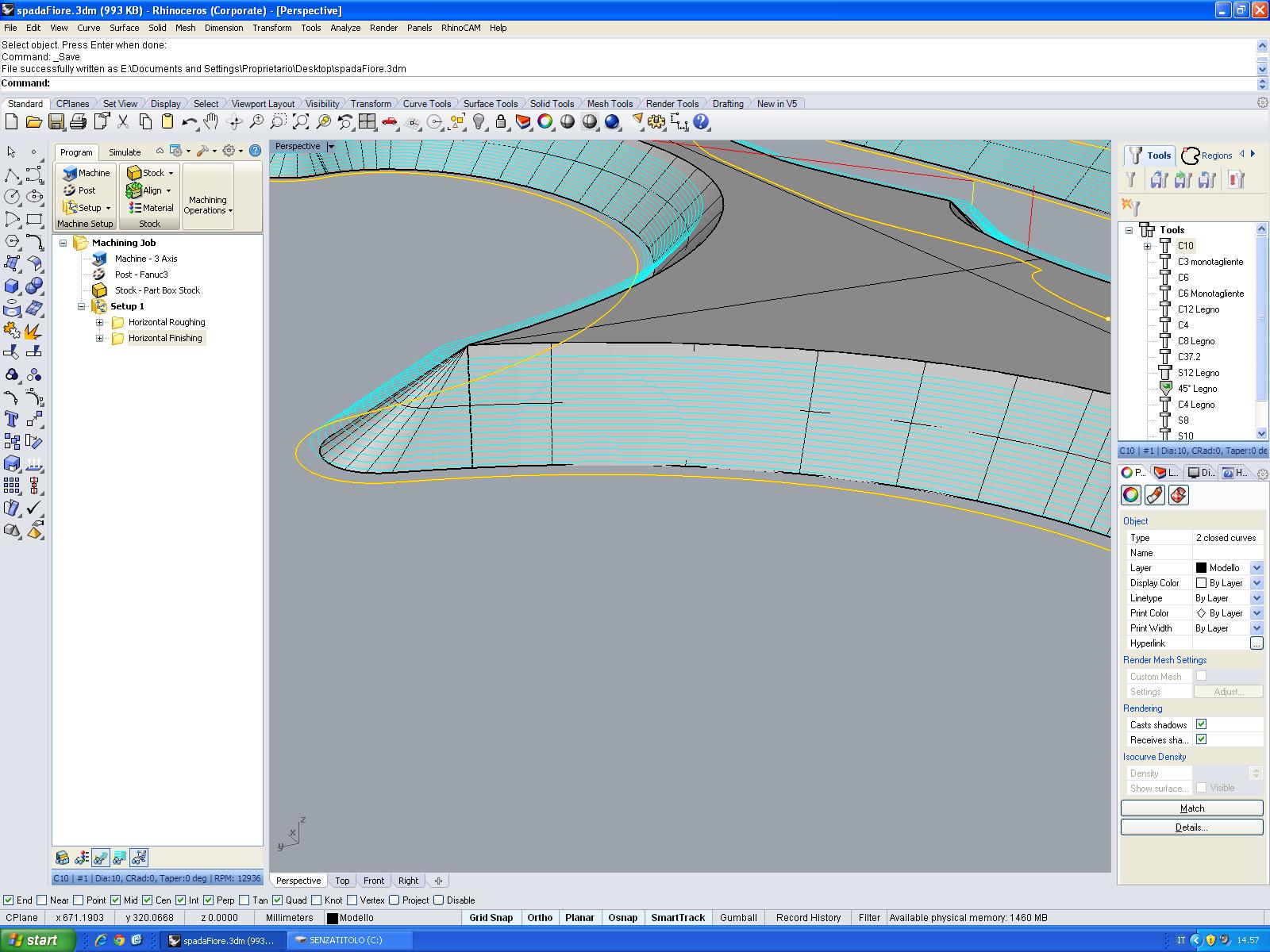Toggle the Quad osnap checkbox
Screen dimensions: 1270x952
pyautogui.click(x=278, y=900)
